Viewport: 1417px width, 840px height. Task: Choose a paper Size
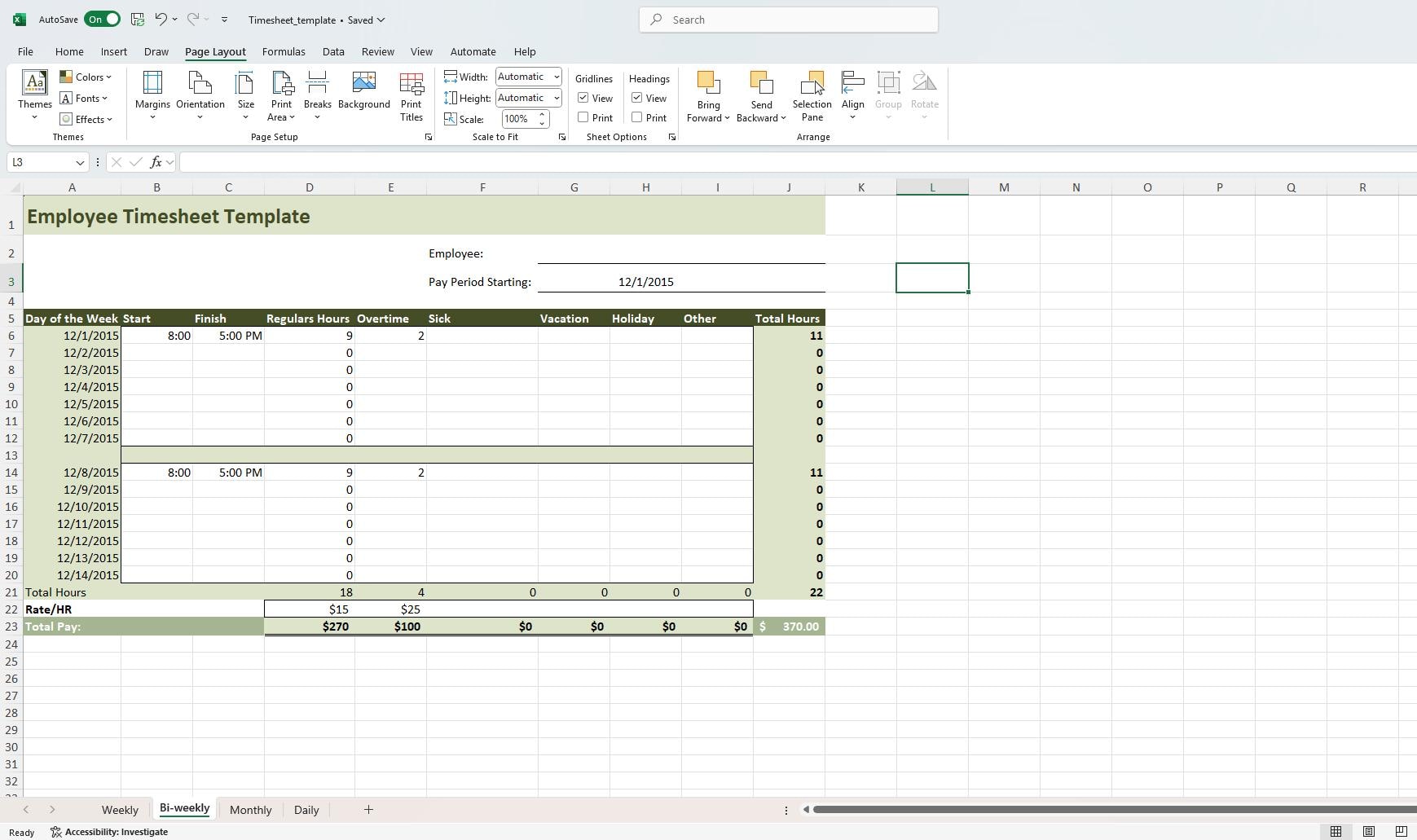(245, 96)
